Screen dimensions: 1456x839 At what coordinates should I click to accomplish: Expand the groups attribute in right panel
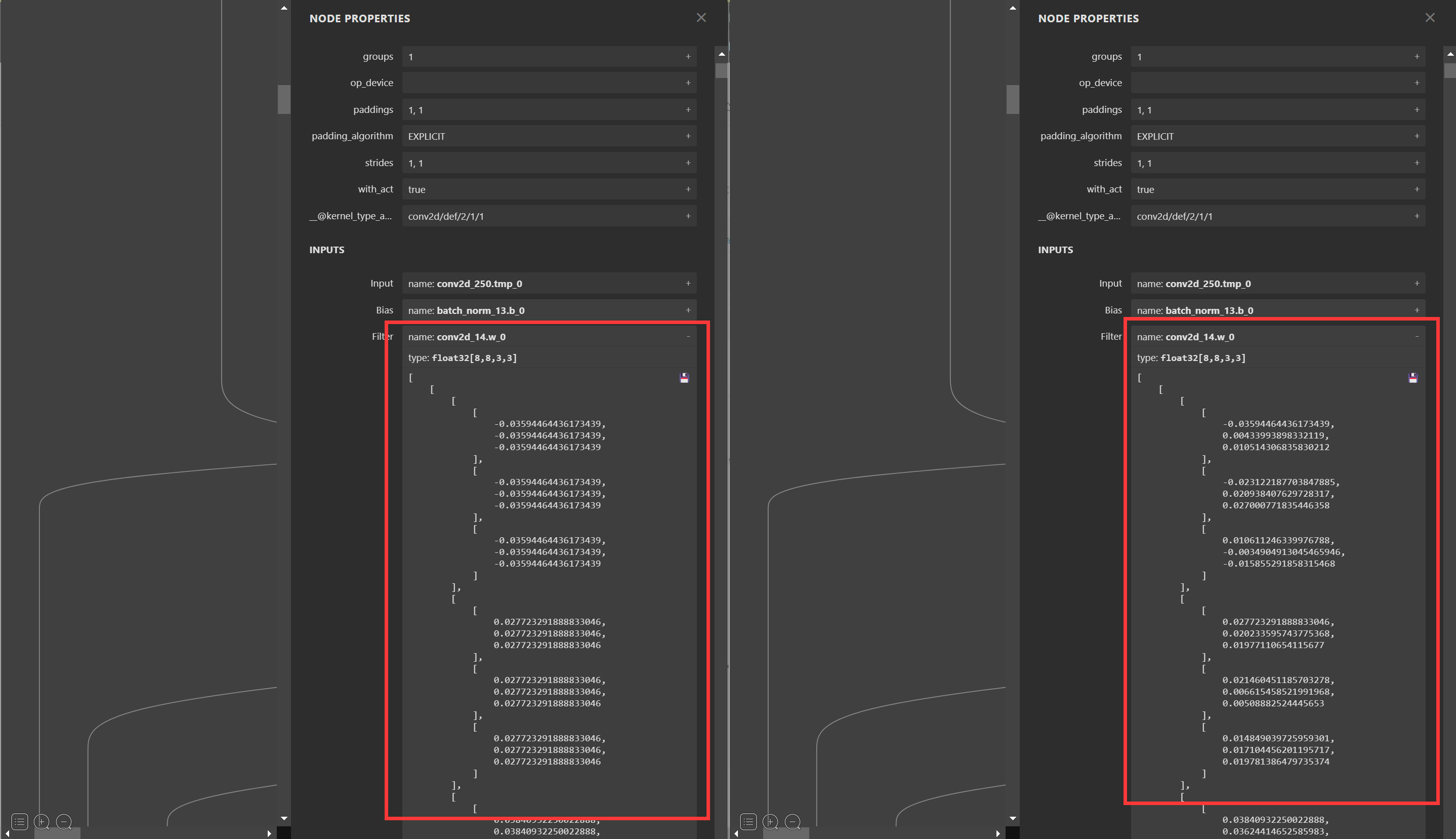tap(1416, 57)
